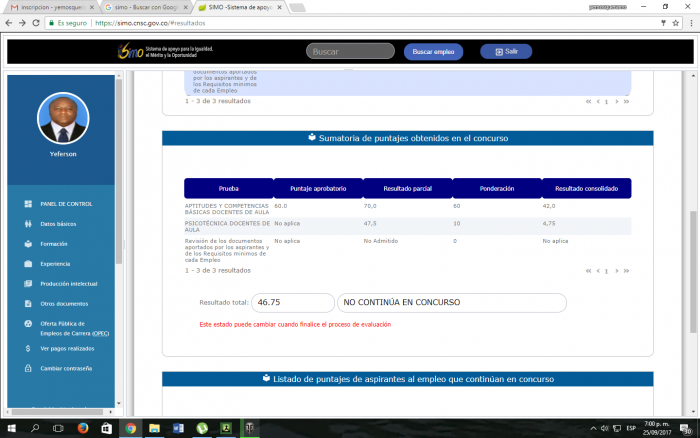Viewport: 700px width, 438px height.
Task: Click the padlock icon for Cambiar contraseña
Action: click(x=26, y=368)
